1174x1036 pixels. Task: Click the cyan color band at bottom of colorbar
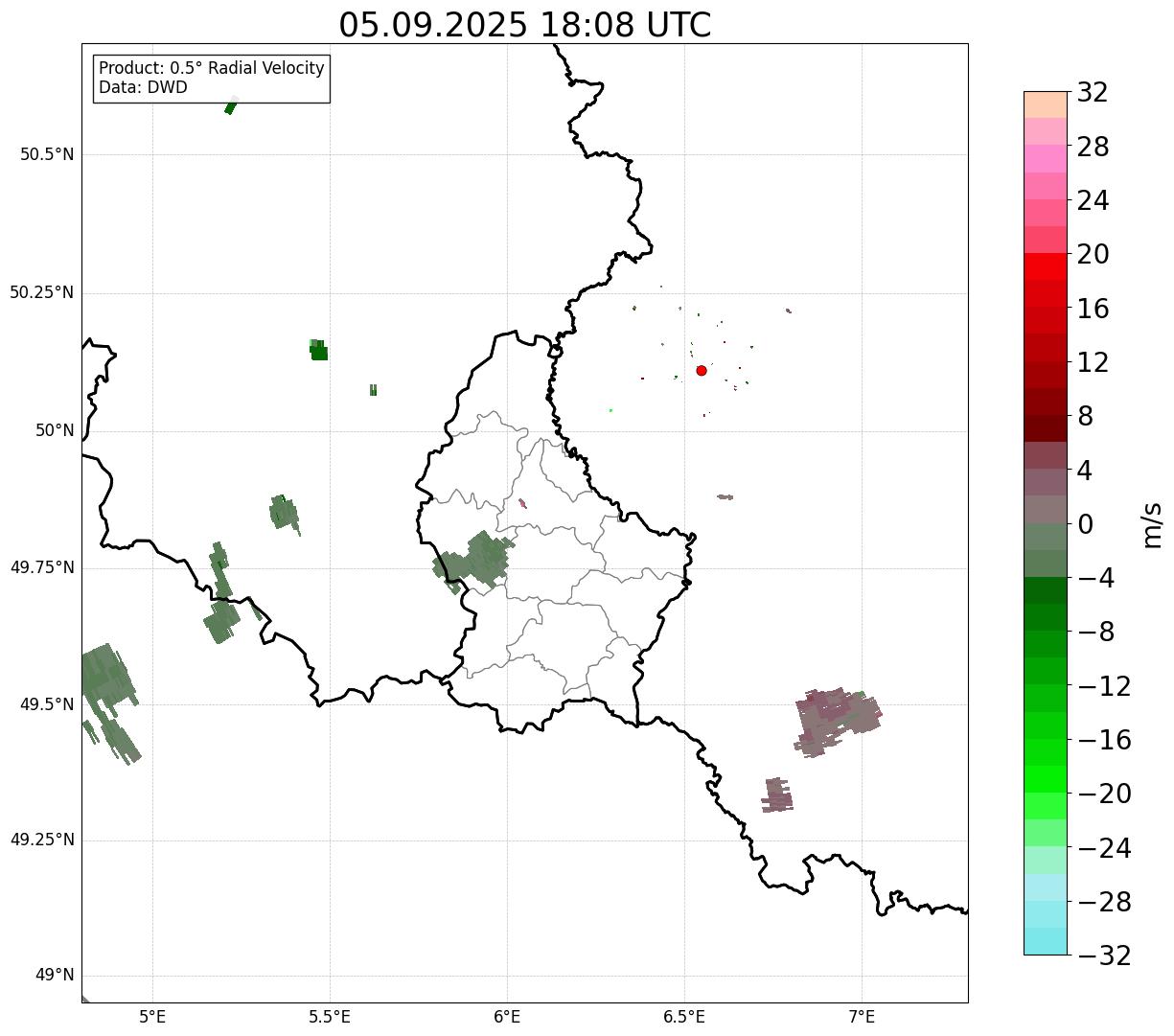pos(1045,941)
